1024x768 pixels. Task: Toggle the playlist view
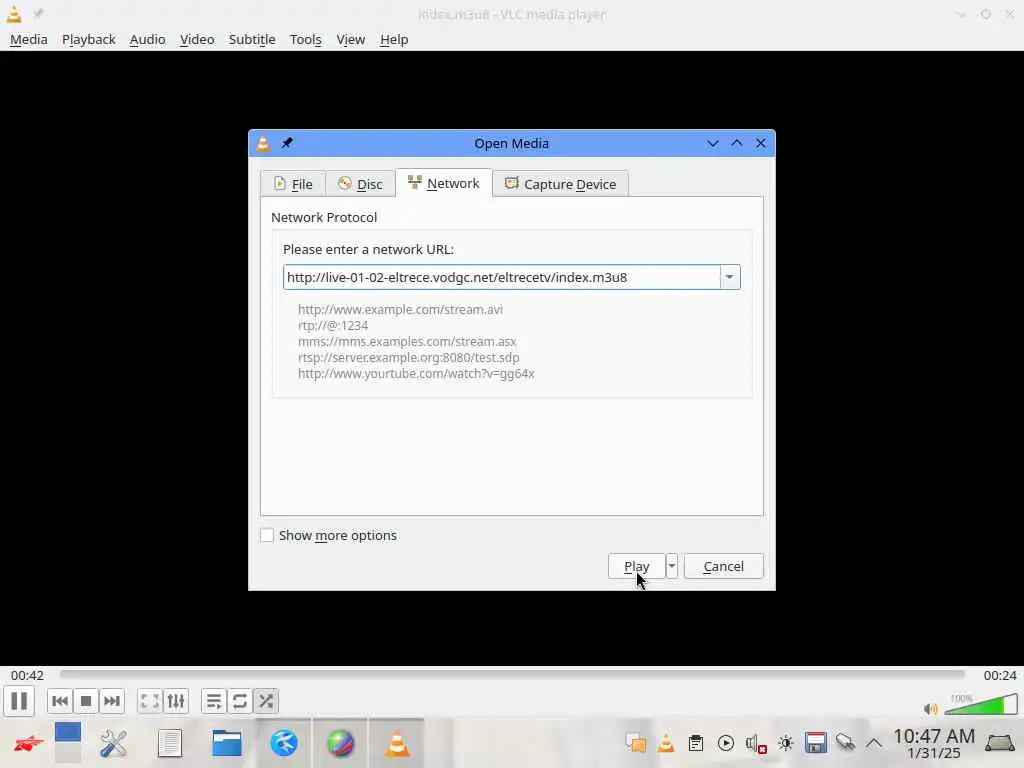pyautogui.click(x=214, y=701)
